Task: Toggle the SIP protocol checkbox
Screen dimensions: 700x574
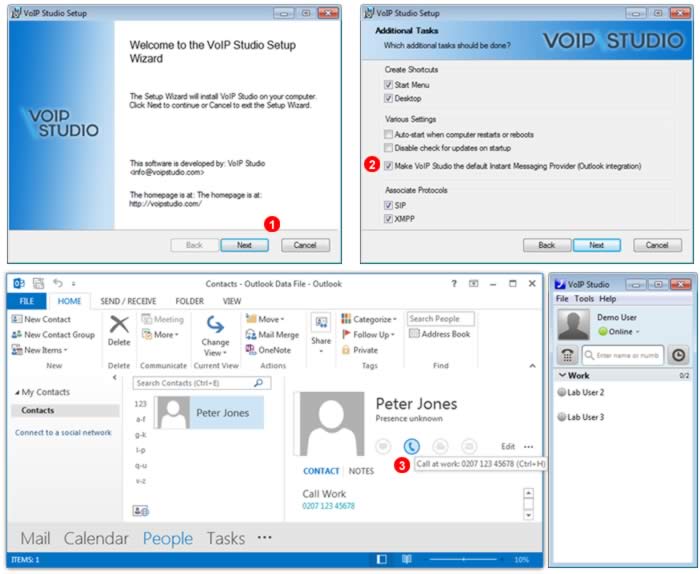Action: coord(388,205)
